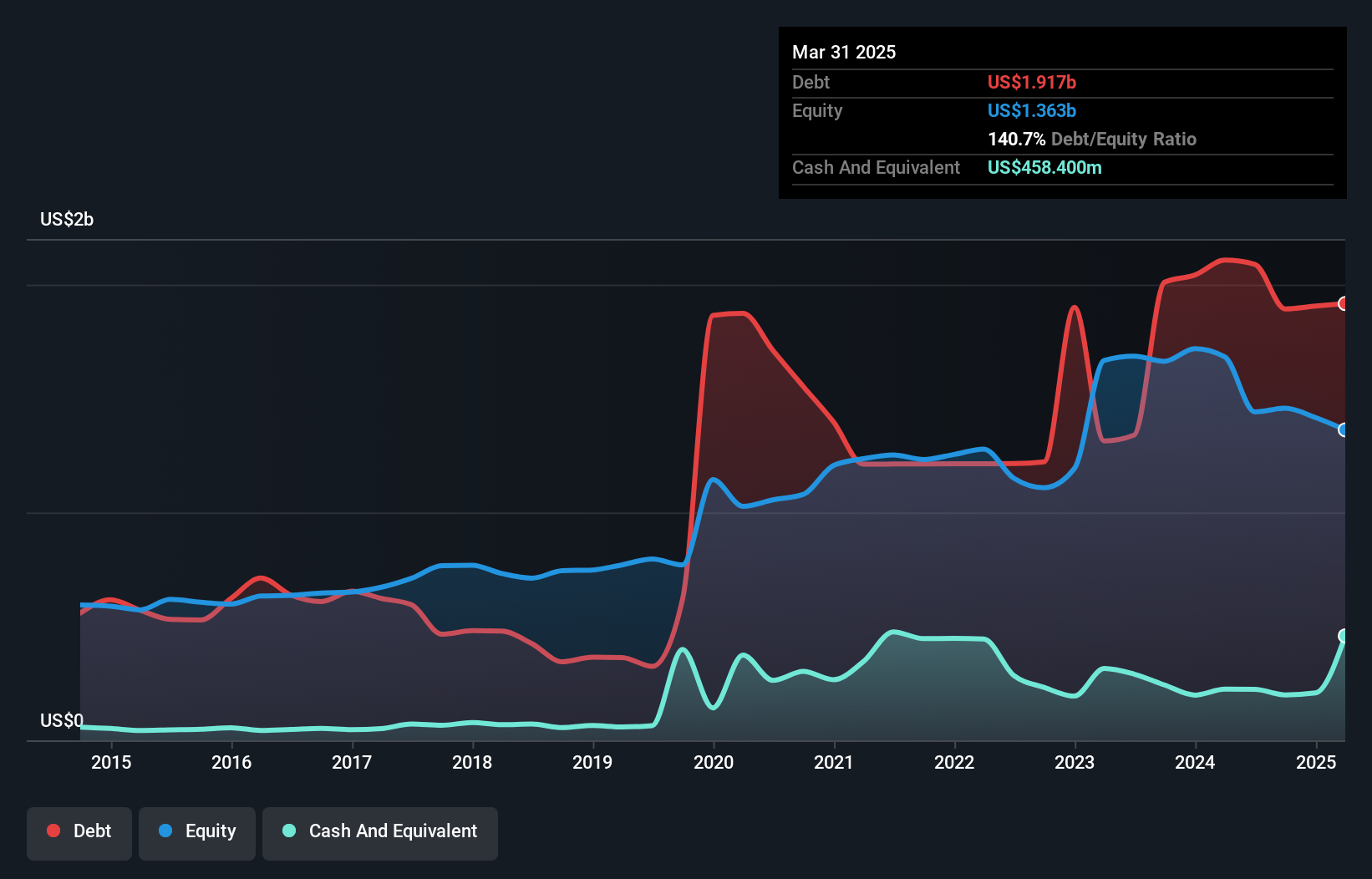Click the 140.7% Debt/Equity Ratio text
1372x879 pixels.
click(x=1092, y=139)
